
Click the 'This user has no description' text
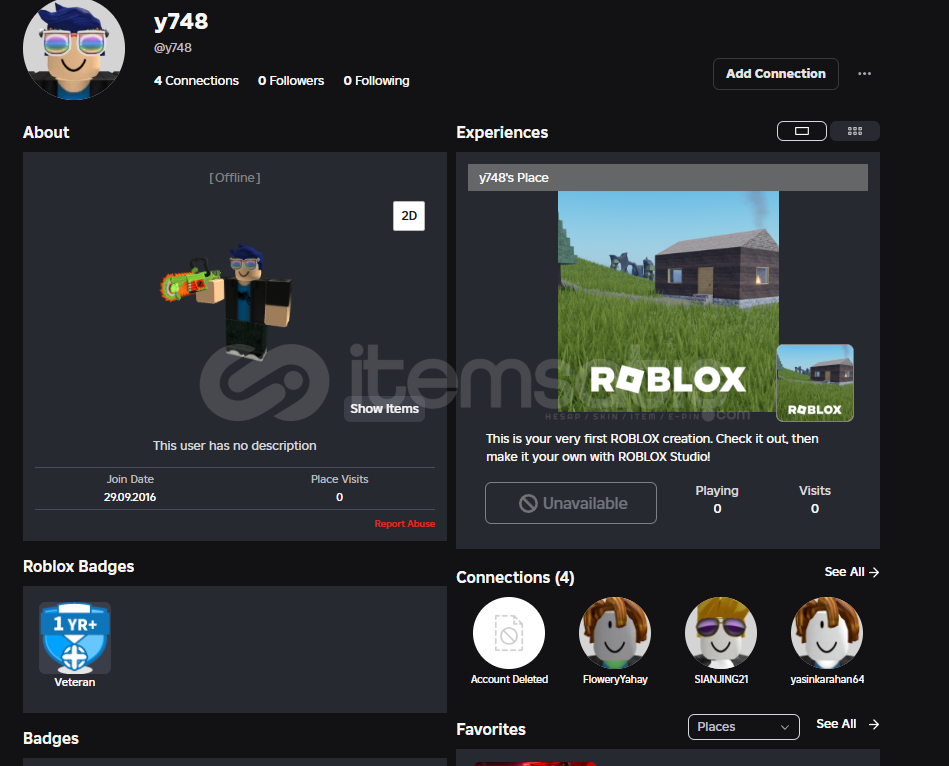coord(235,446)
